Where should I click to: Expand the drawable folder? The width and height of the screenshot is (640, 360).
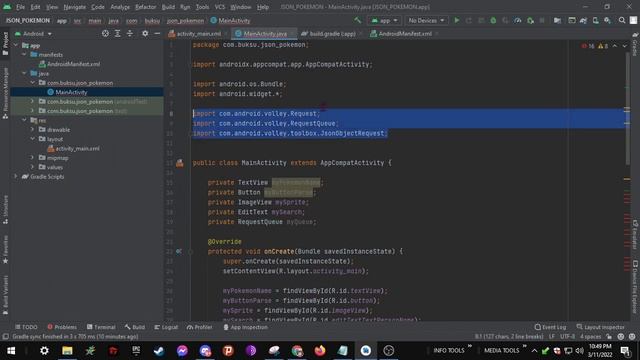coord(33,130)
